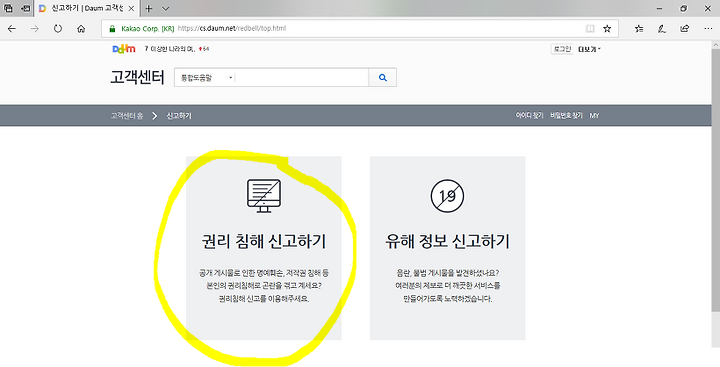Select the 신고하기 | Daum 고객센터 tab
Viewport: 720px width, 367px height.
click(x=86, y=8)
